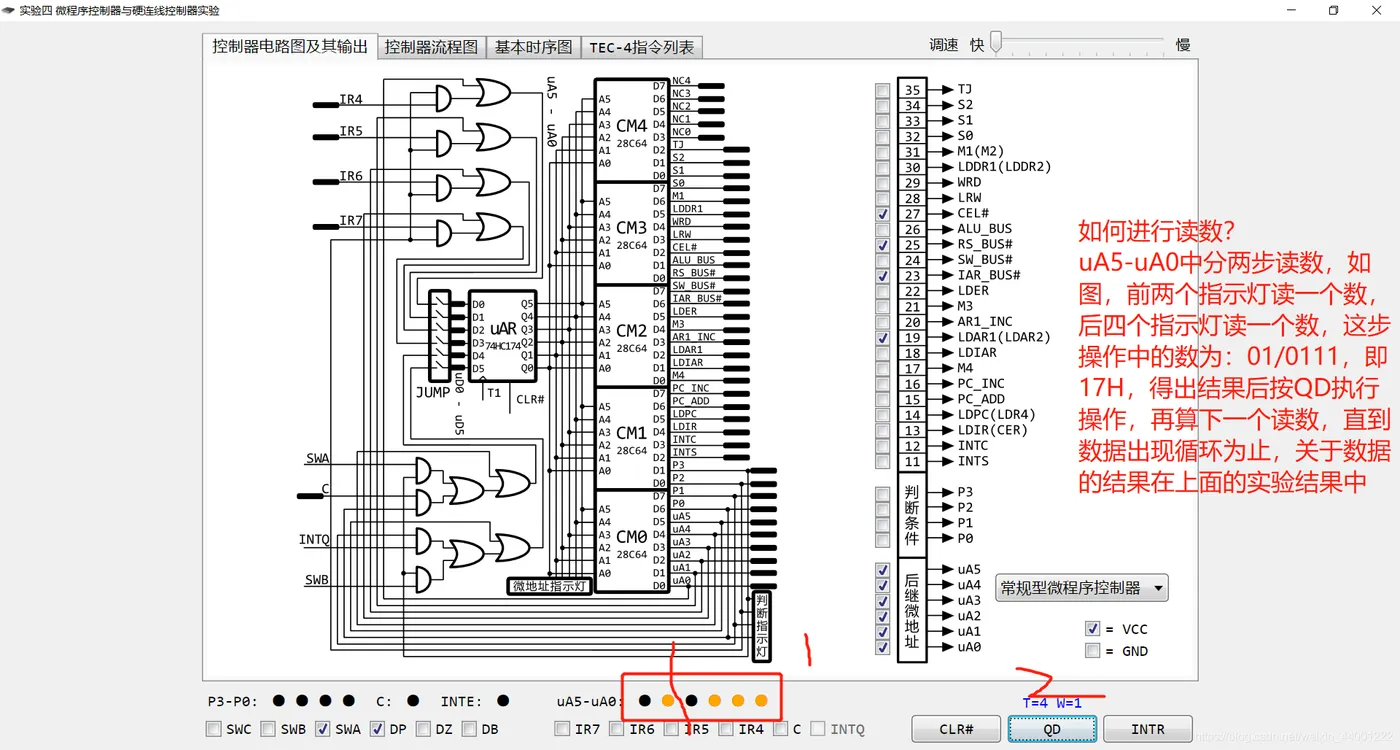Enable checkbox for 31 M1(M2)

(x=882, y=152)
